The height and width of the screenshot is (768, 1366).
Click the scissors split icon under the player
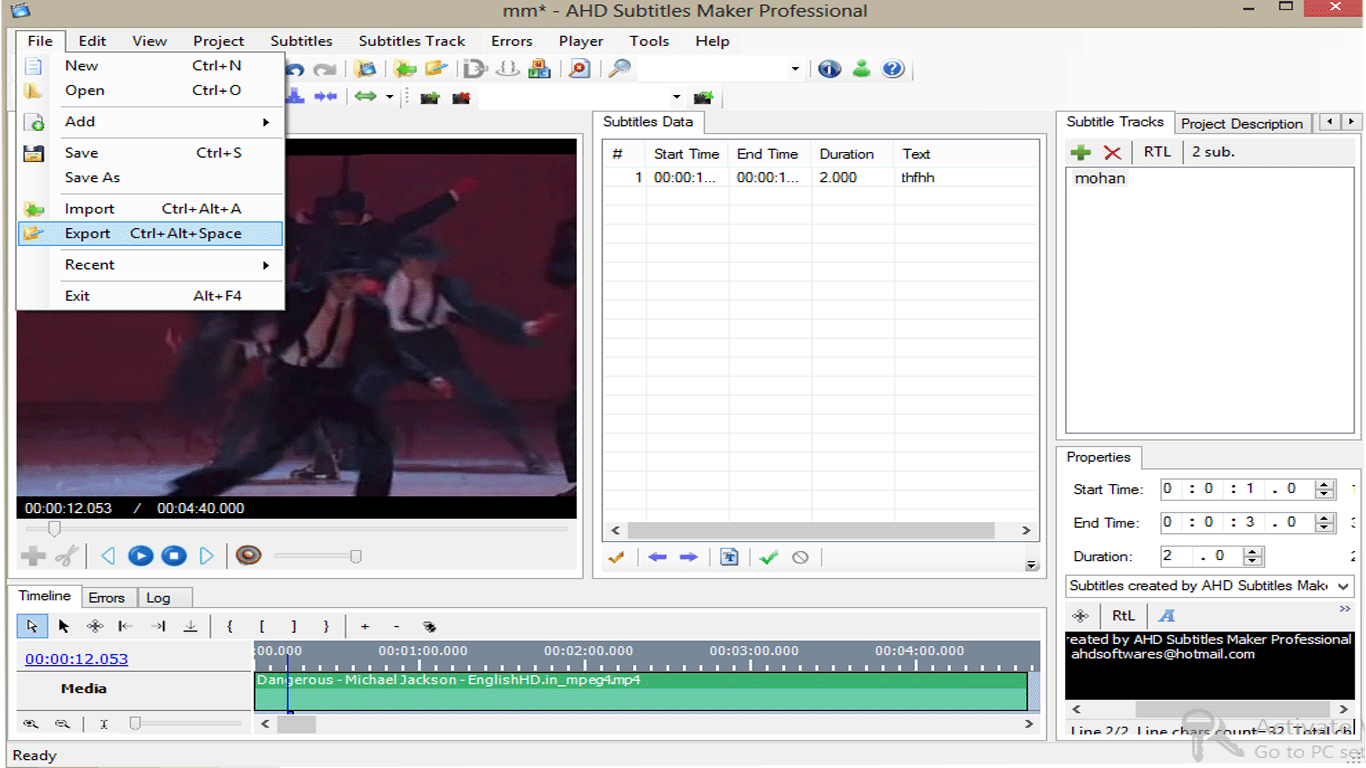click(66, 556)
